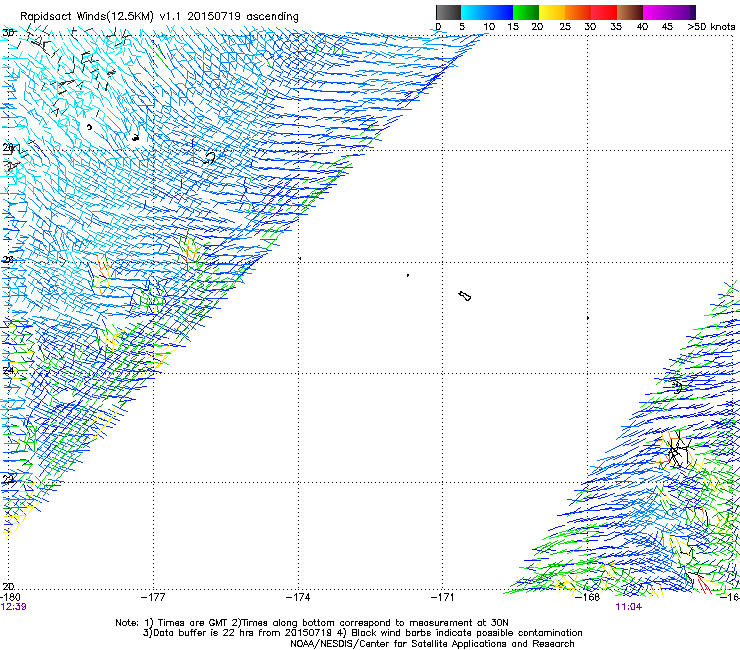Click the magenta 40–45 knot legend segment
The height and width of the screenshot is (650, 740).
tap(656, 12)
